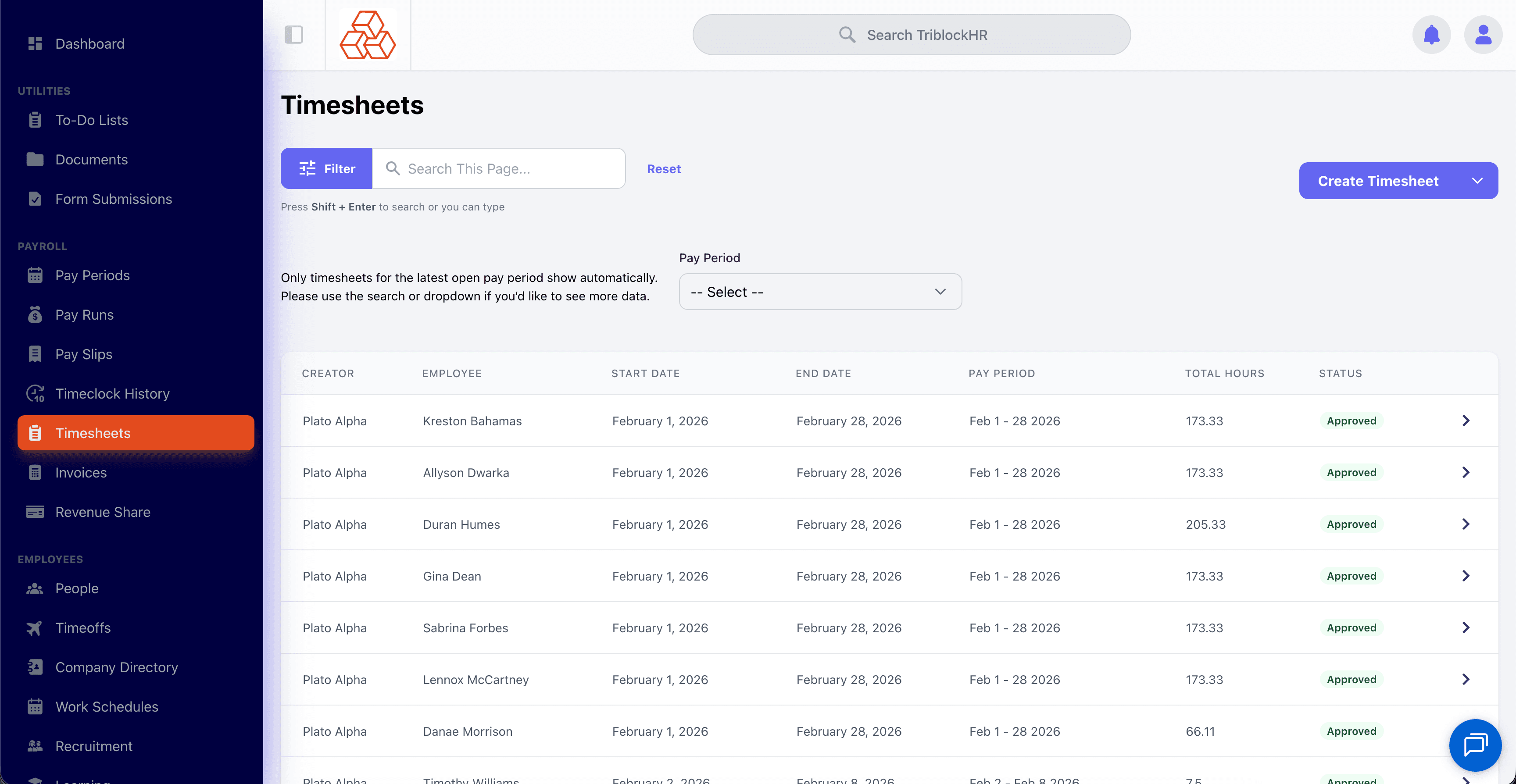The width and height of the screenshot is (1516, 784).
Task: Focus the Search This Page field
Action: 506,169
